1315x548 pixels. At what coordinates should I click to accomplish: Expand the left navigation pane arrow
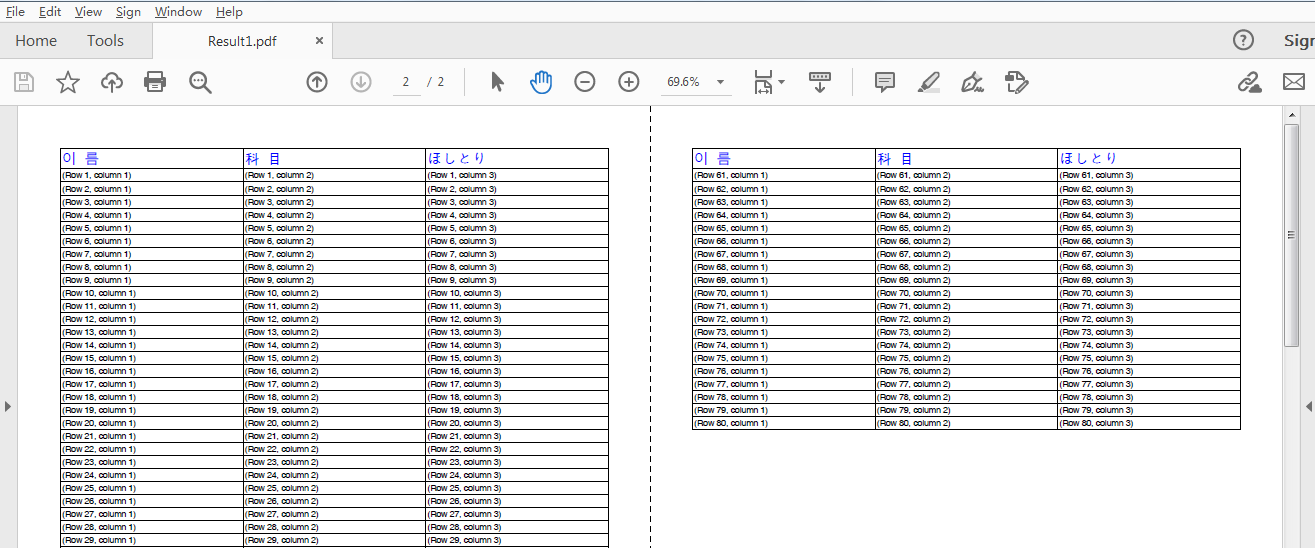[8, 406]
